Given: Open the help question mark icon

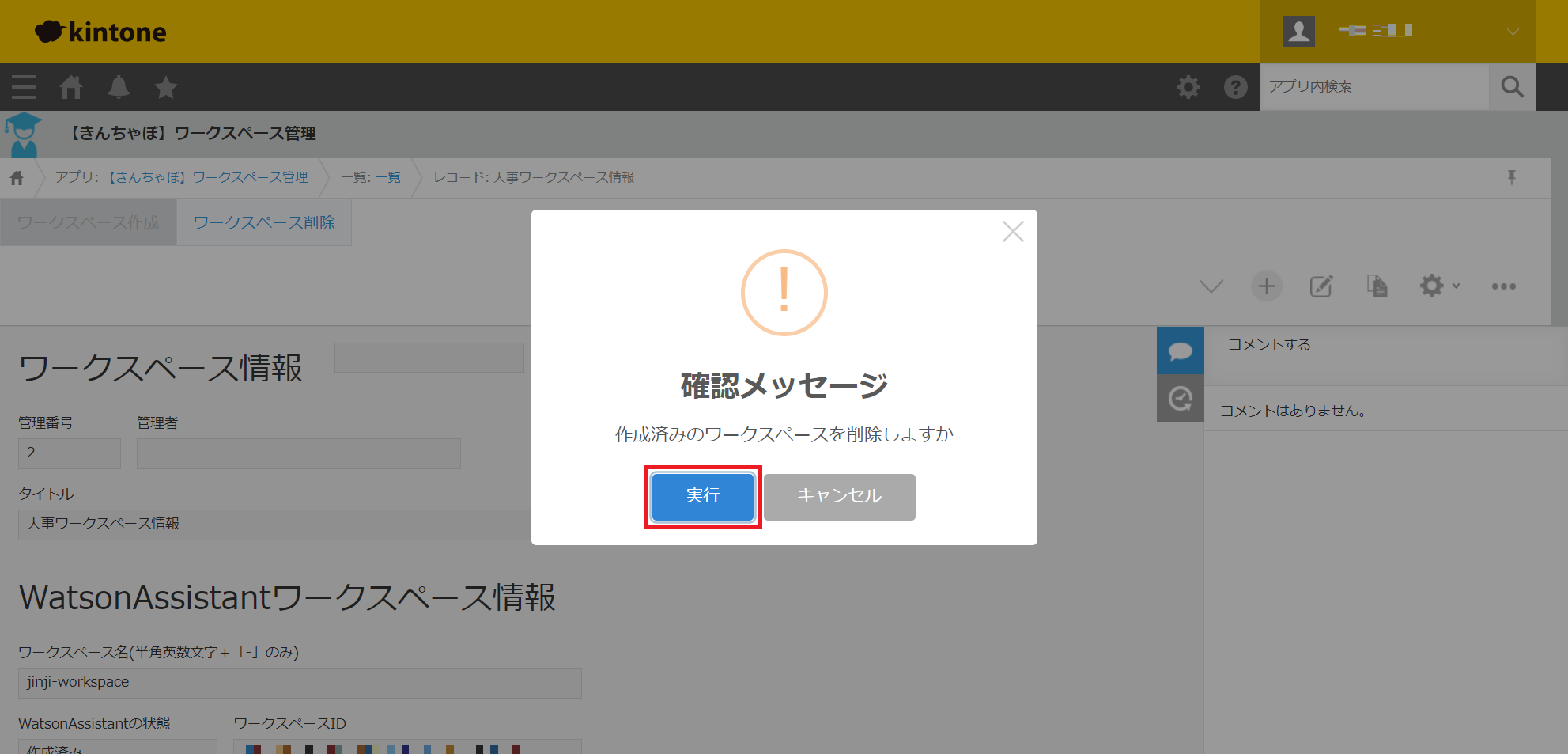Looking at the screenshot, I should [1235, 87].
